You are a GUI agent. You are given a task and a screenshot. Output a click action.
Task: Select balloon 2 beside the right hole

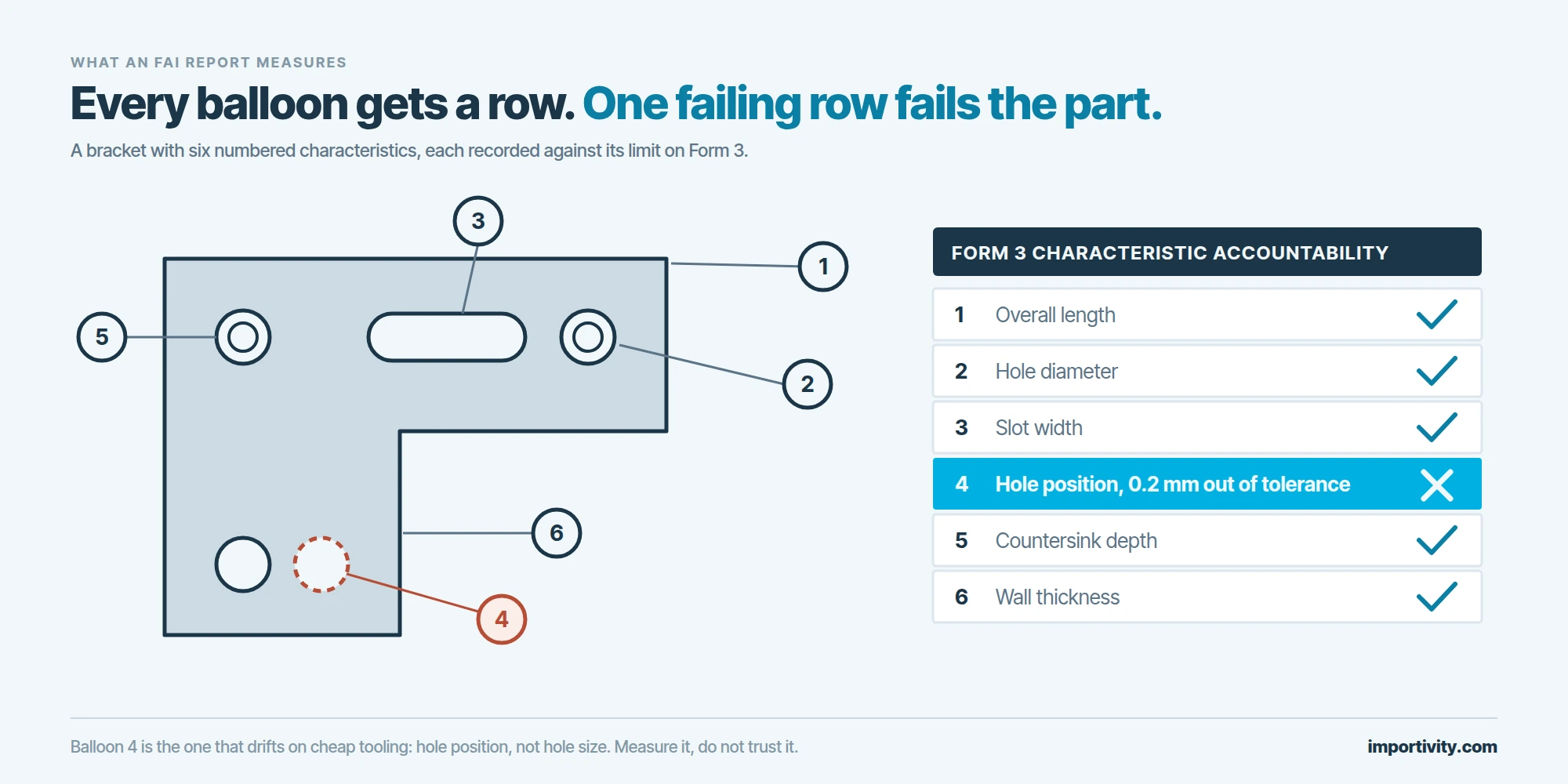point(808,384)
